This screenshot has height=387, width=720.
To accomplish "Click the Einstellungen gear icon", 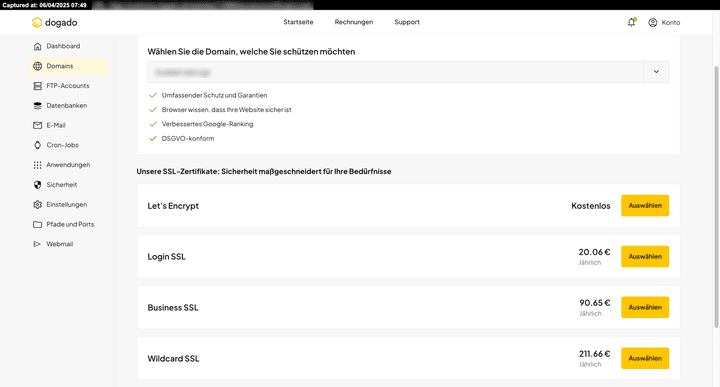I will [x=38, y=204].
